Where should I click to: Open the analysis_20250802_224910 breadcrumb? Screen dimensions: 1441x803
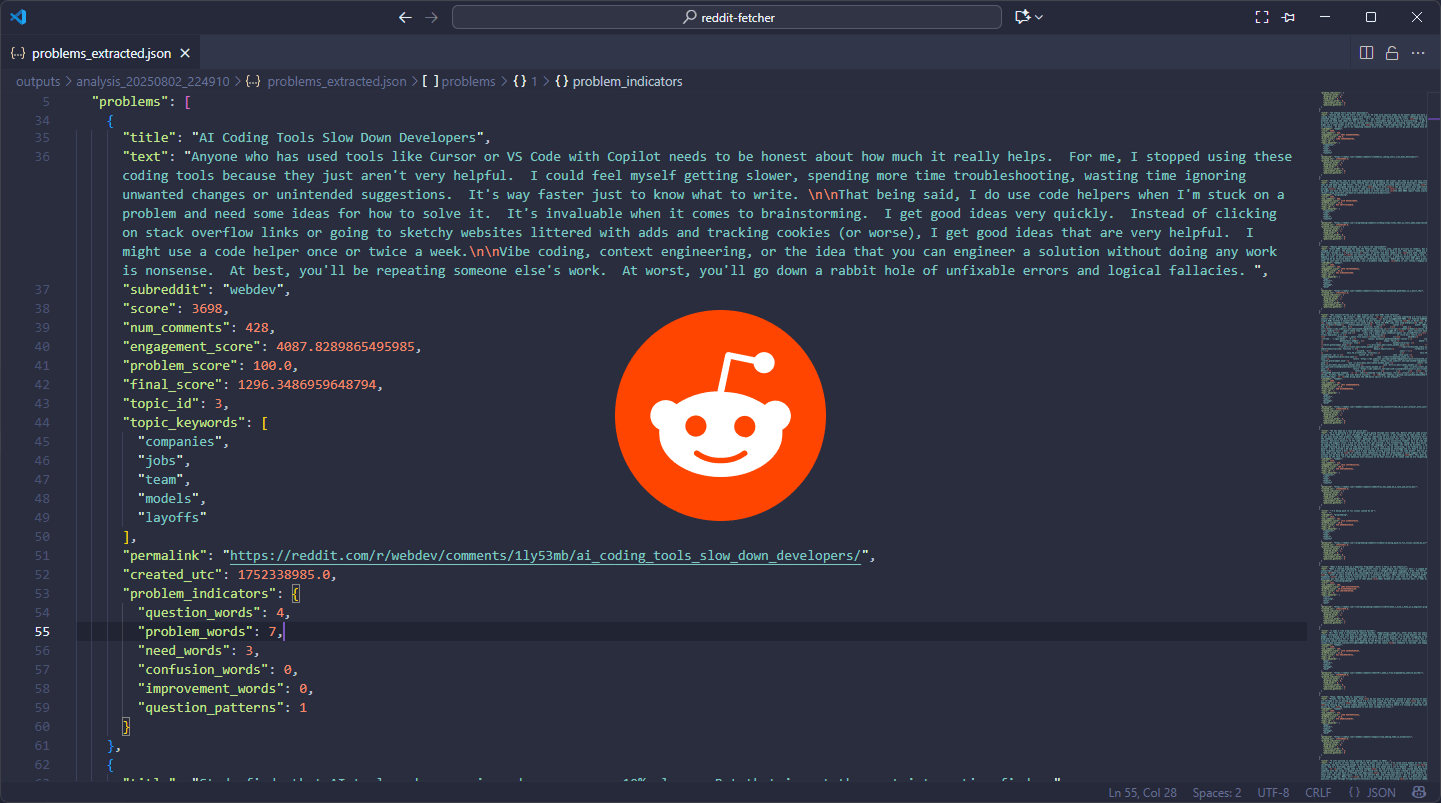(153, 81)
